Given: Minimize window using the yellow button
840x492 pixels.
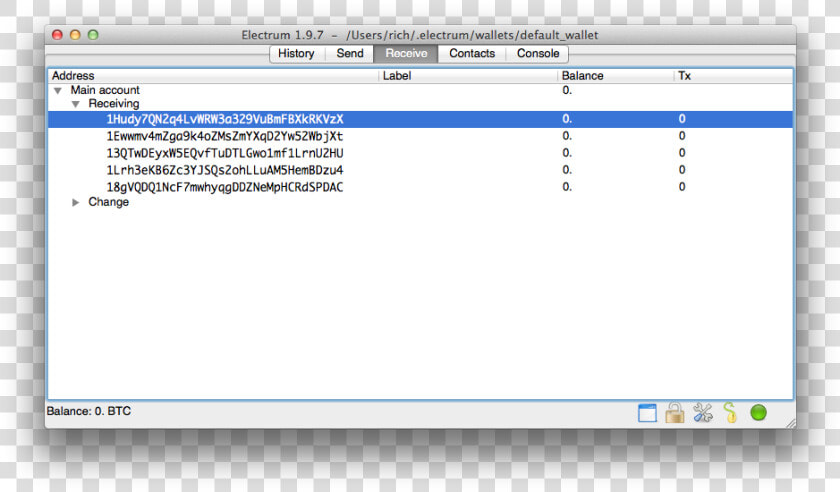Looking at the screenshot, I should click(75, 35).
